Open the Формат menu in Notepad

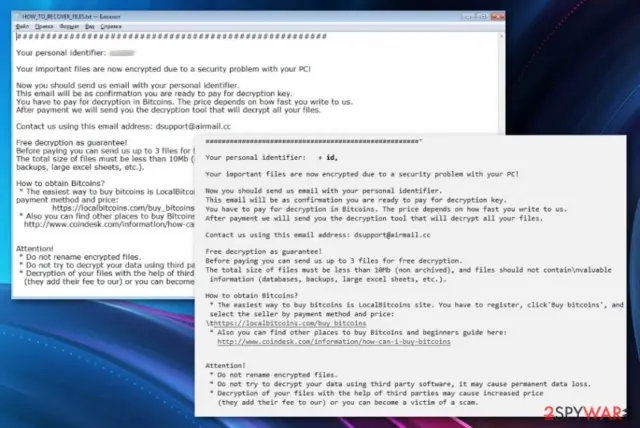(69, 27)
